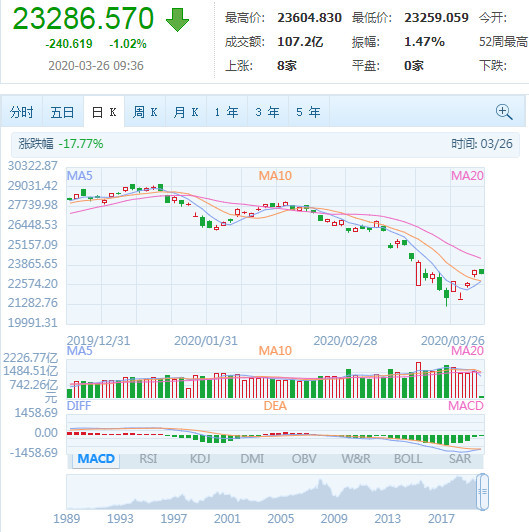The image size is (529, 532).
Task: Click the last candlestick on the price chart
Action: [x=481, y=271]
